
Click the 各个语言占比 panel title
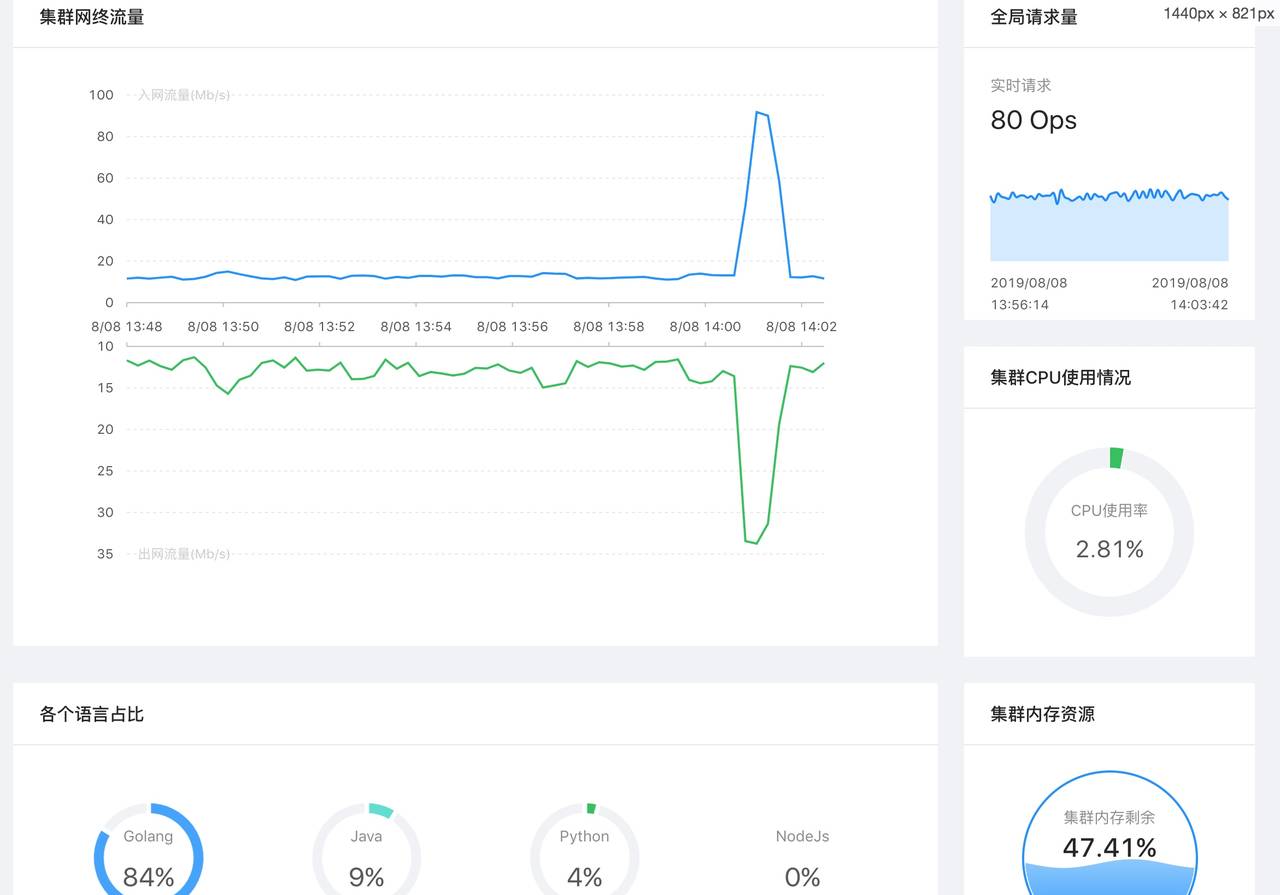pos(92,714)
